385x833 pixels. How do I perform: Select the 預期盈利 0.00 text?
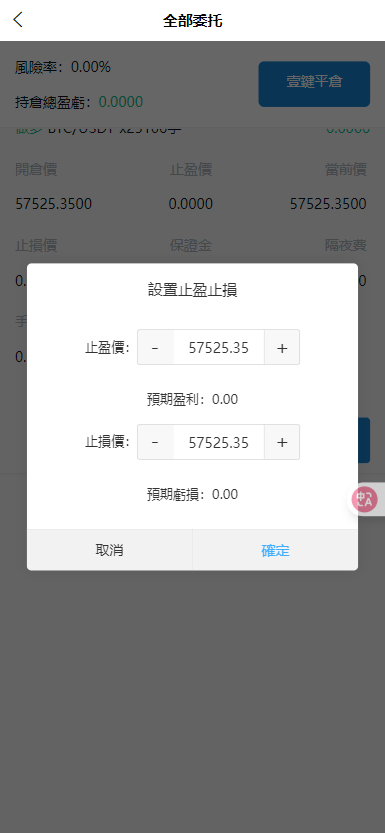click(192, 400)
